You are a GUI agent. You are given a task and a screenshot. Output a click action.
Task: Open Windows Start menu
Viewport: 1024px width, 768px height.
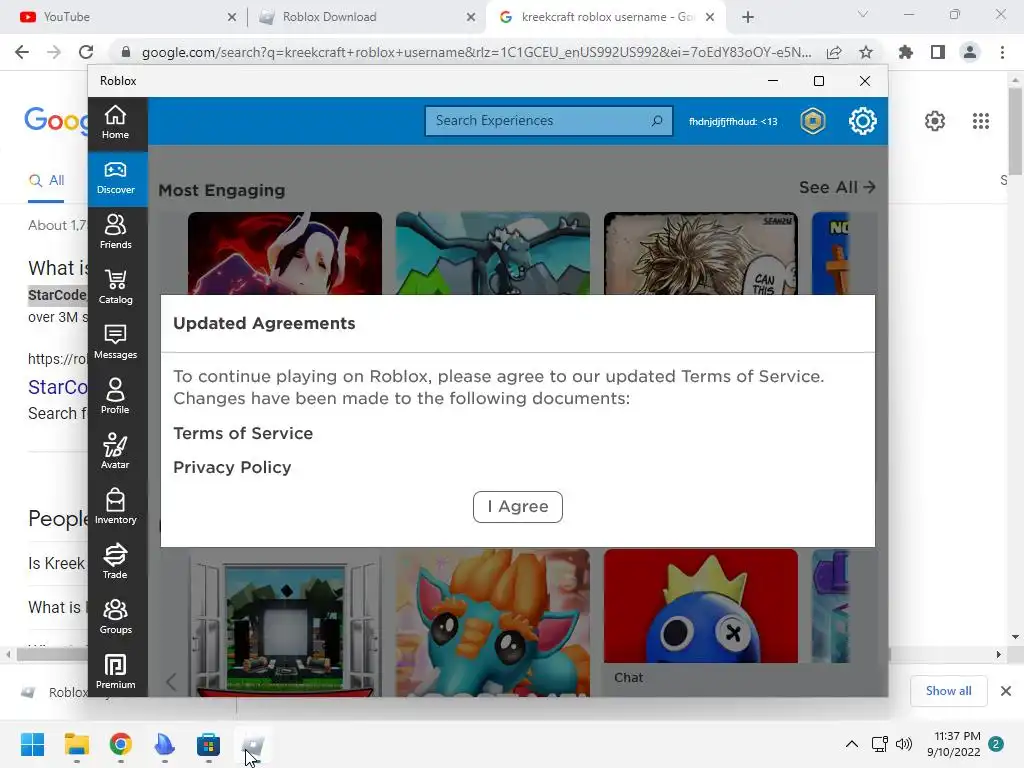click(33, 744)
